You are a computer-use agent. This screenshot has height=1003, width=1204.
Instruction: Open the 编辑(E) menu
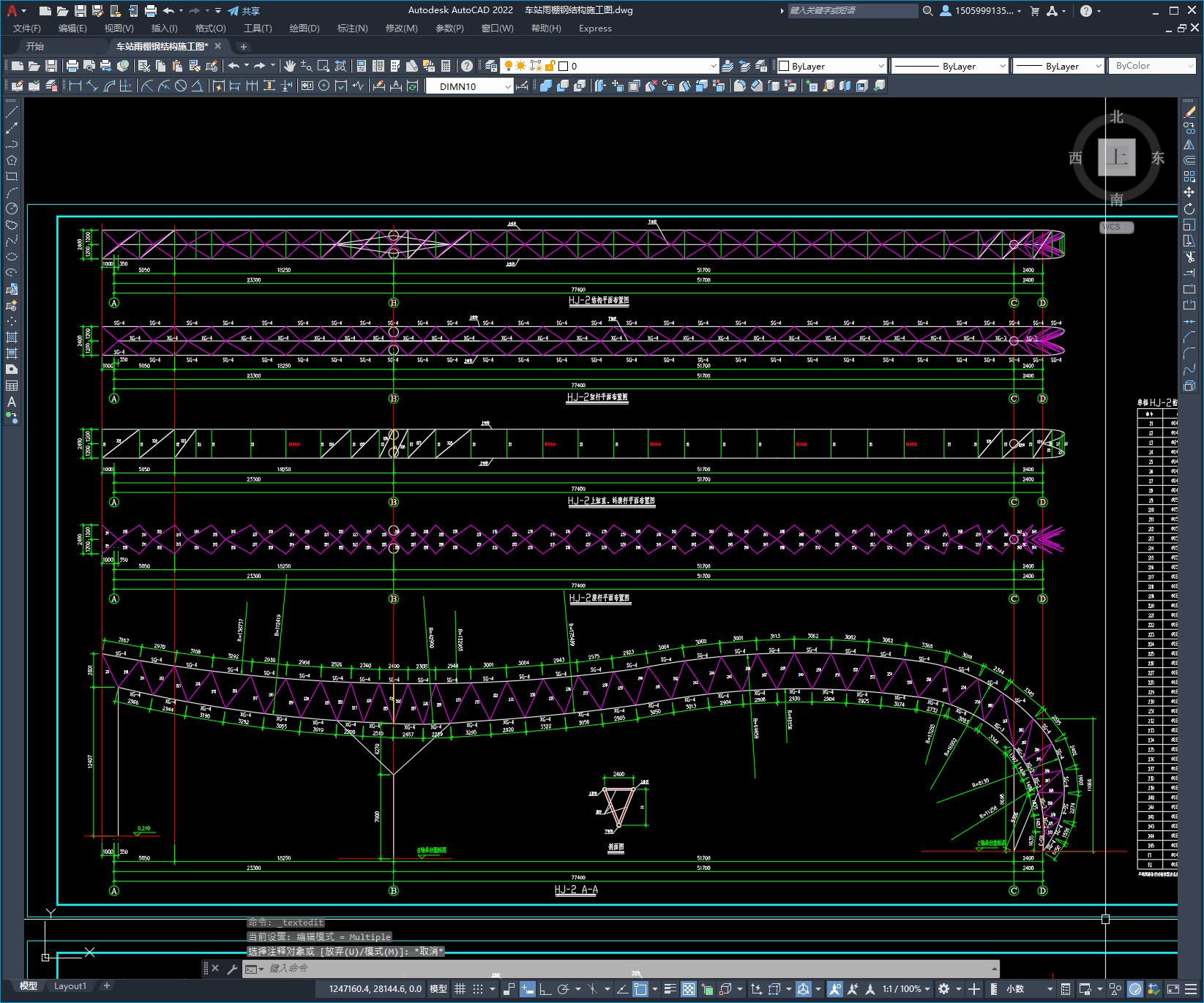[x=72, y=29]
